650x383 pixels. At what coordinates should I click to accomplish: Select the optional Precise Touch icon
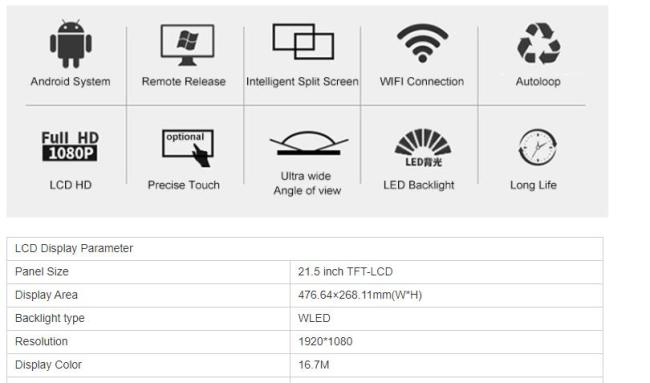(188, 148)
